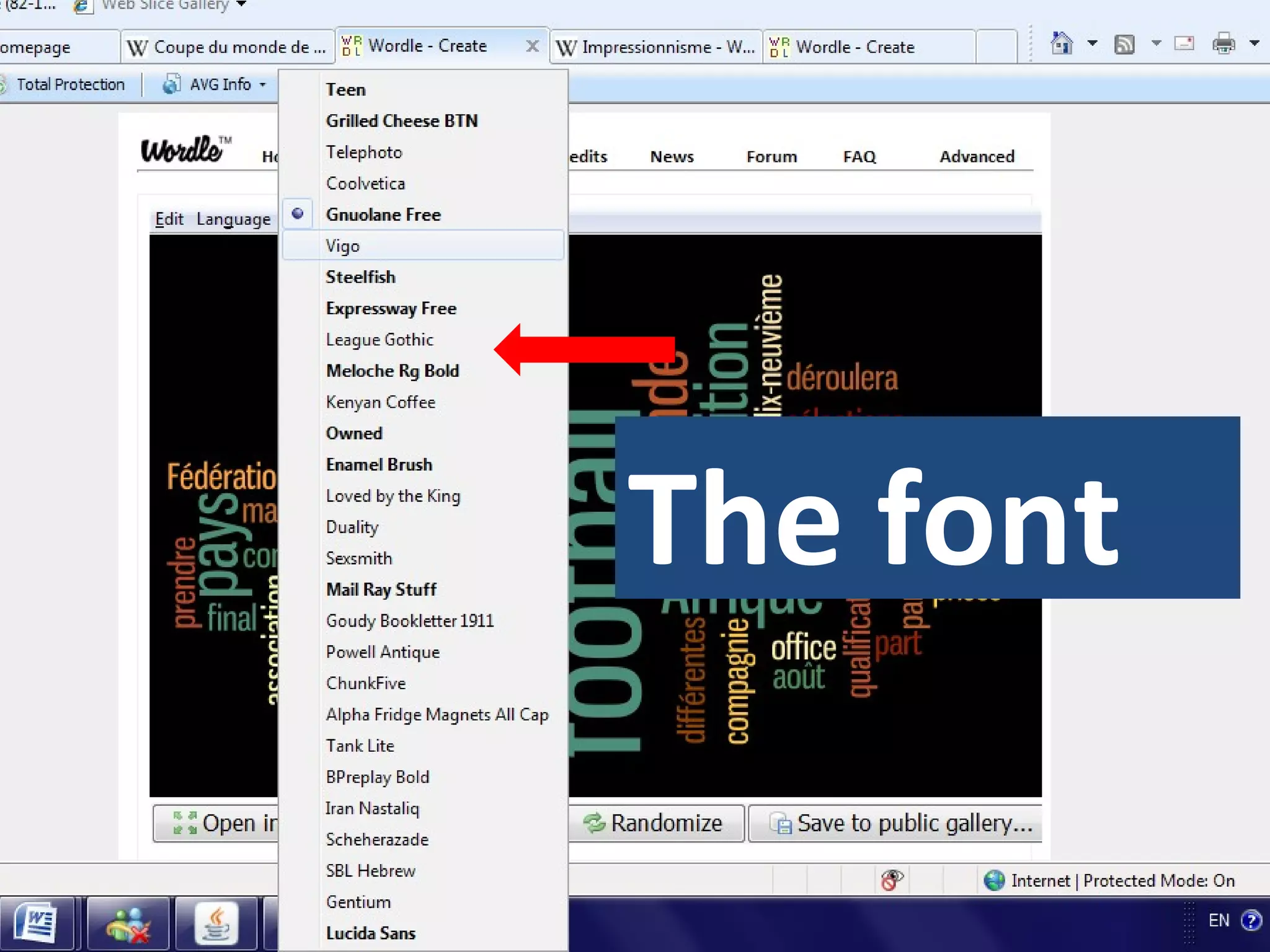Switch to second Wordle - Create tab
The height and width of the screenshot is (952, 1270).
pos(869,47)
